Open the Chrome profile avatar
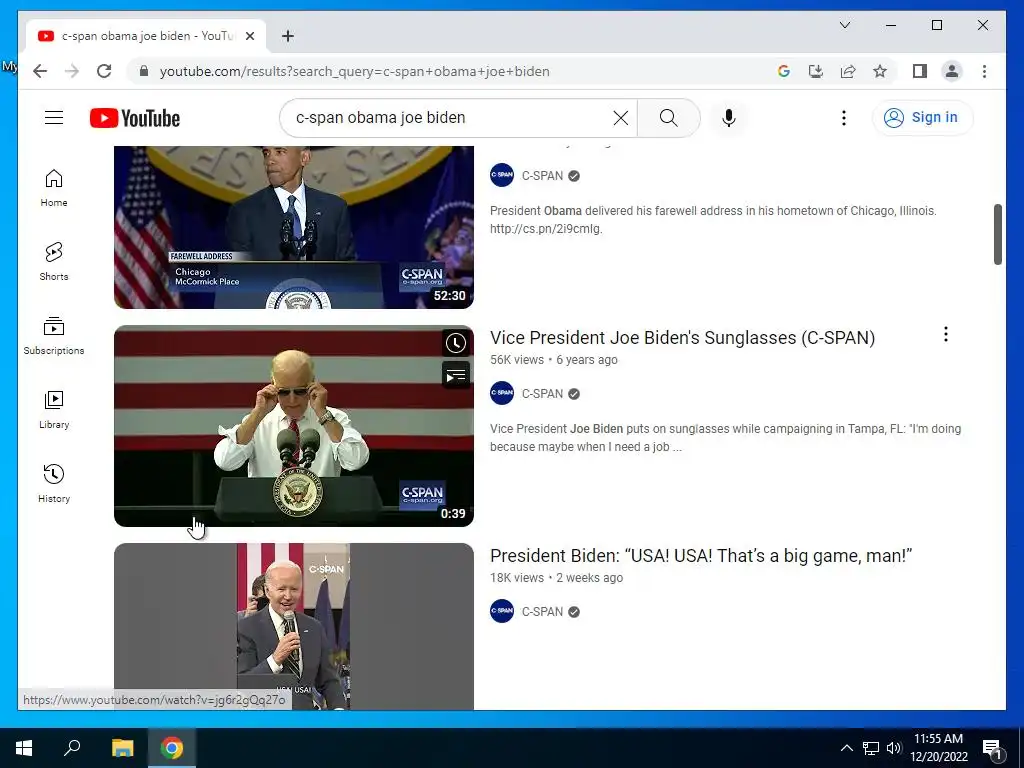 coord(952,71)
